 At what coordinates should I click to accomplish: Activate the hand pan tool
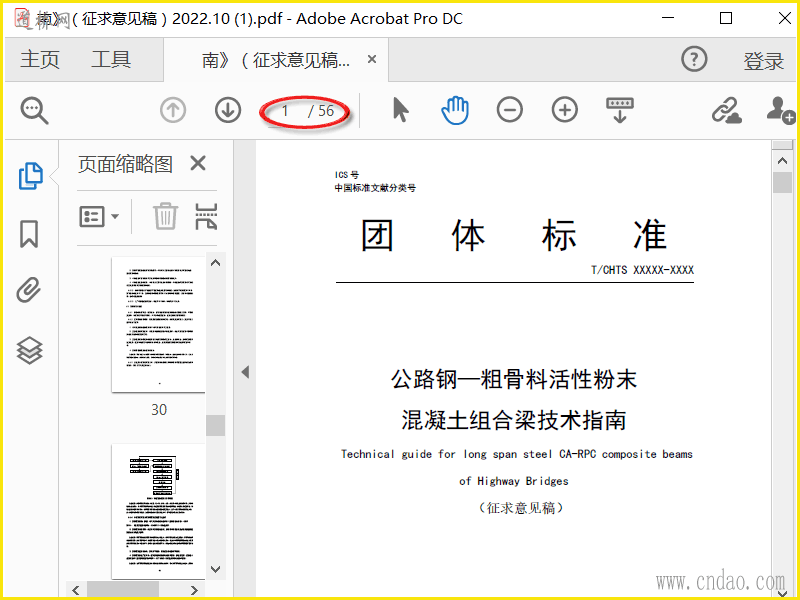(455, 110)
